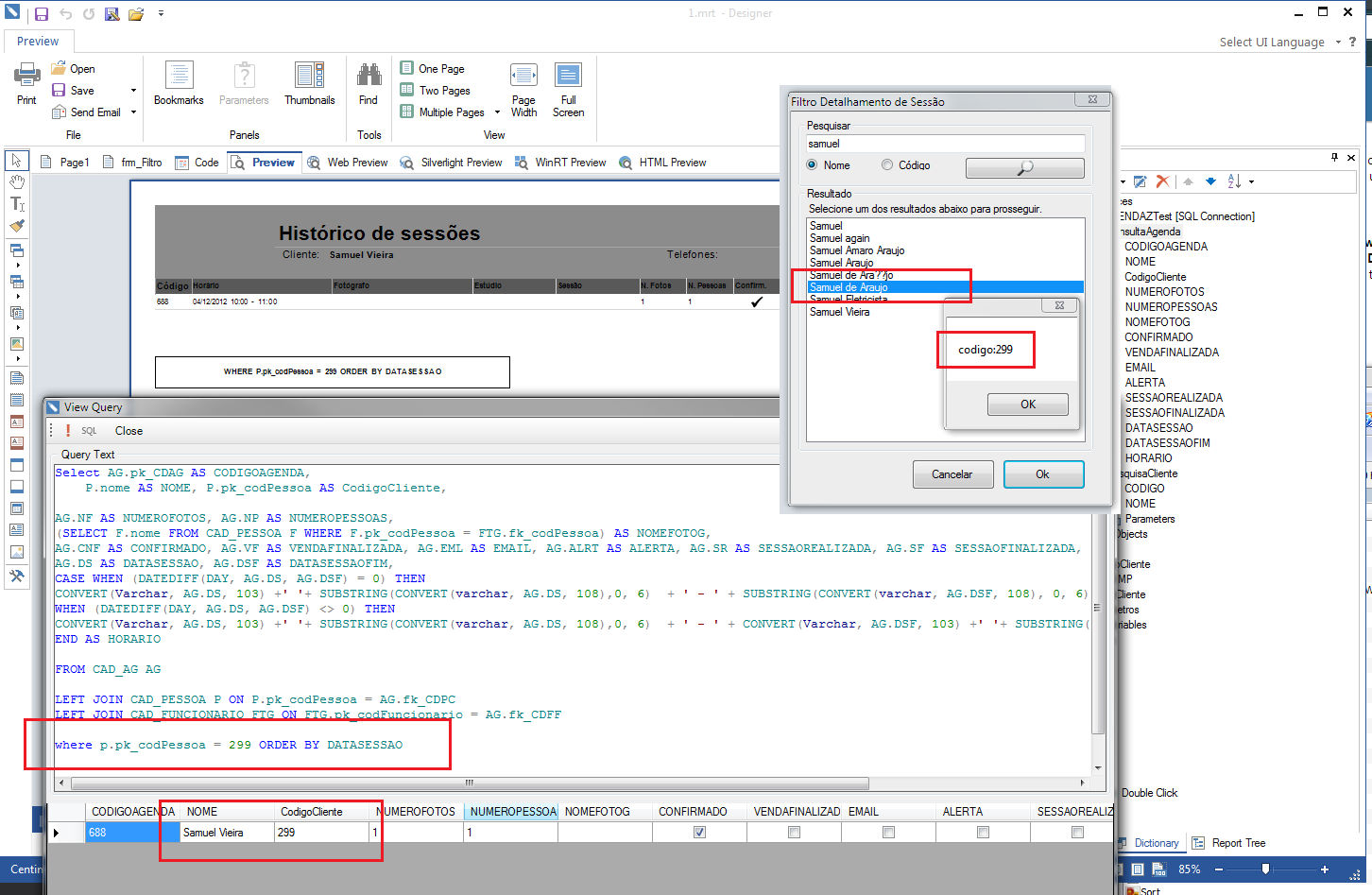Click undo arrow in quick access toolbar
The image size is (1372, 895).
pyautogui.click(x=65, y=14)
